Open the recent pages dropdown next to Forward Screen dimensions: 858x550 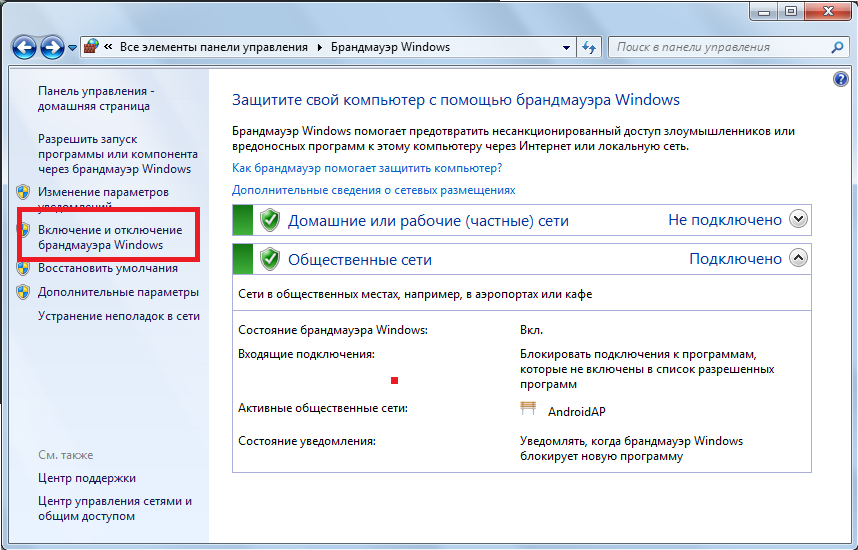[72, 47]
